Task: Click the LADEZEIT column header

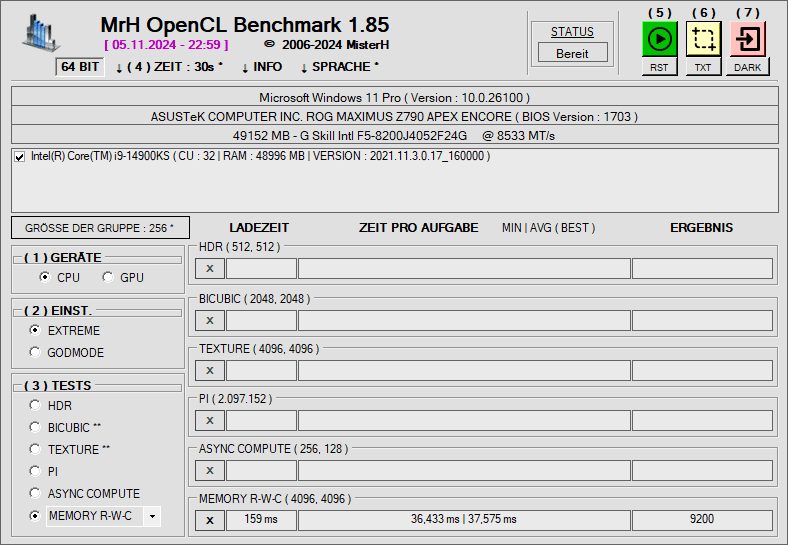Action: coord(259,228)
